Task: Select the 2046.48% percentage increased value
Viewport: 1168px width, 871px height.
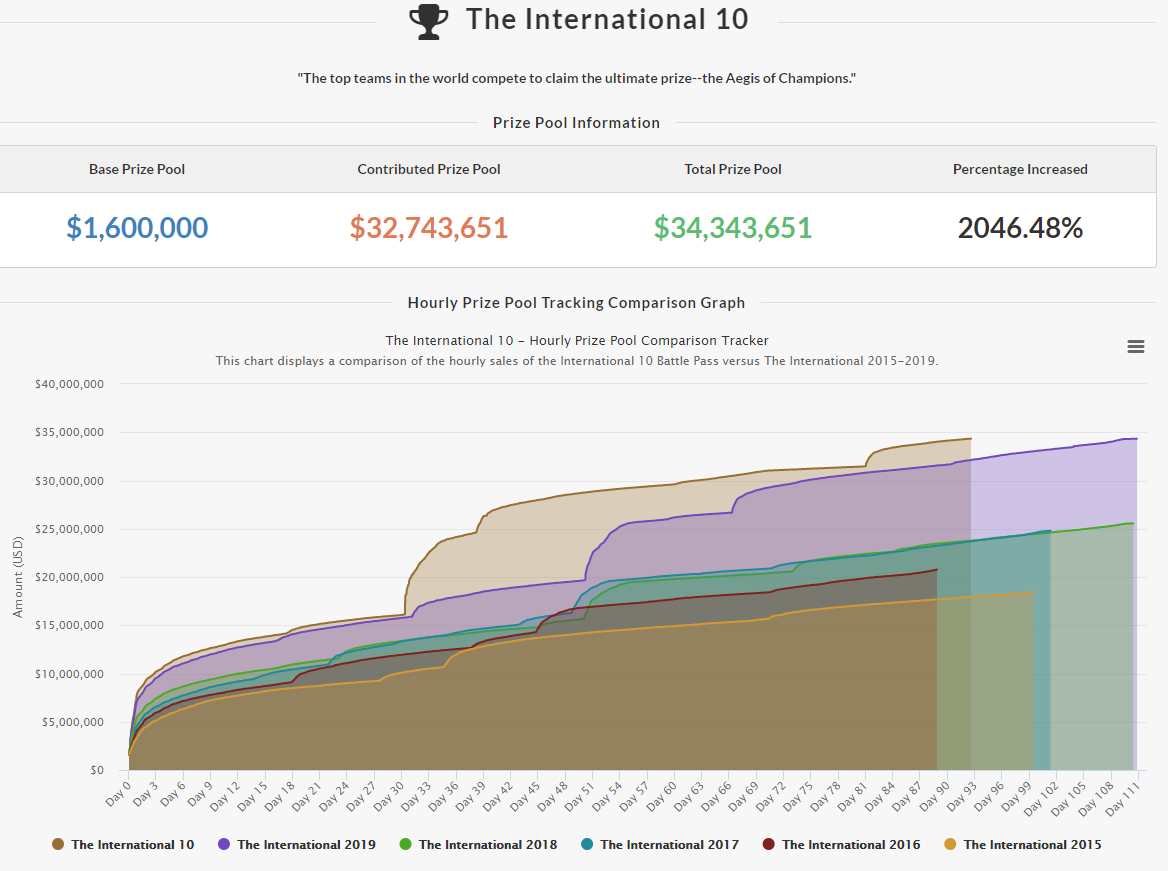Action: coord(1021,228)
